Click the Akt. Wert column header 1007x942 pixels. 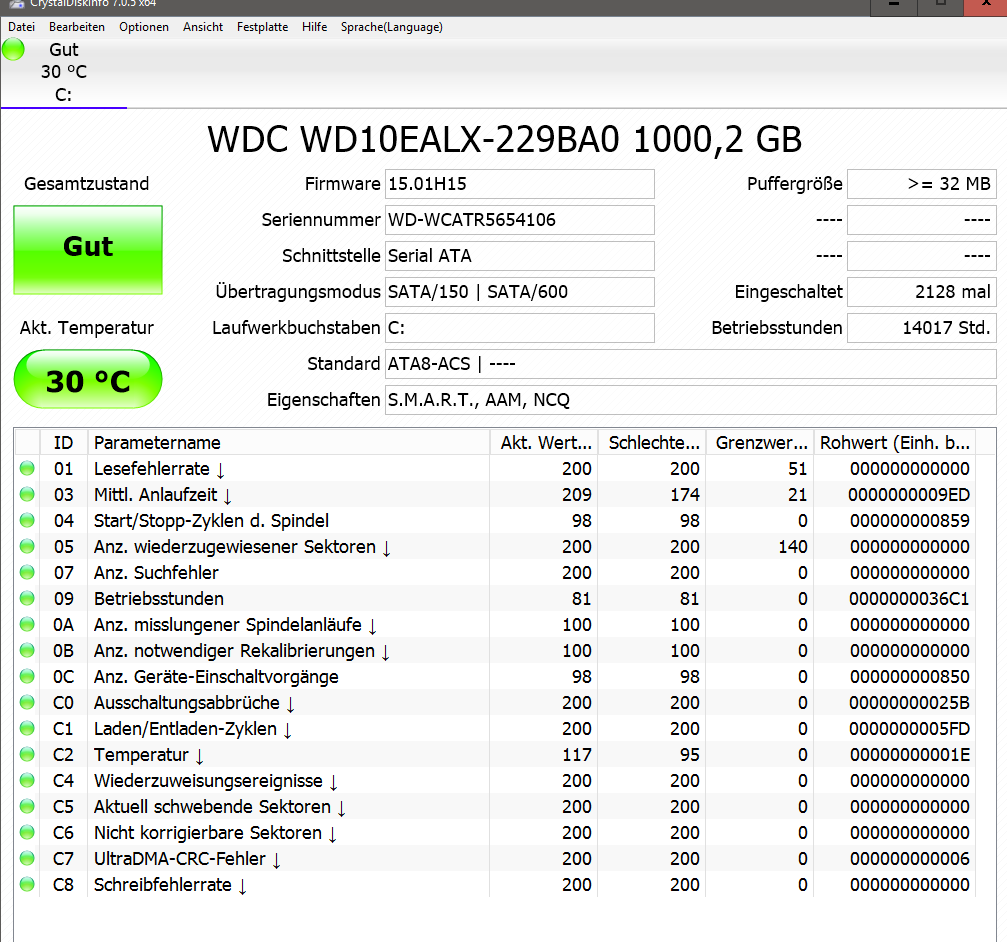coord(544,442)
